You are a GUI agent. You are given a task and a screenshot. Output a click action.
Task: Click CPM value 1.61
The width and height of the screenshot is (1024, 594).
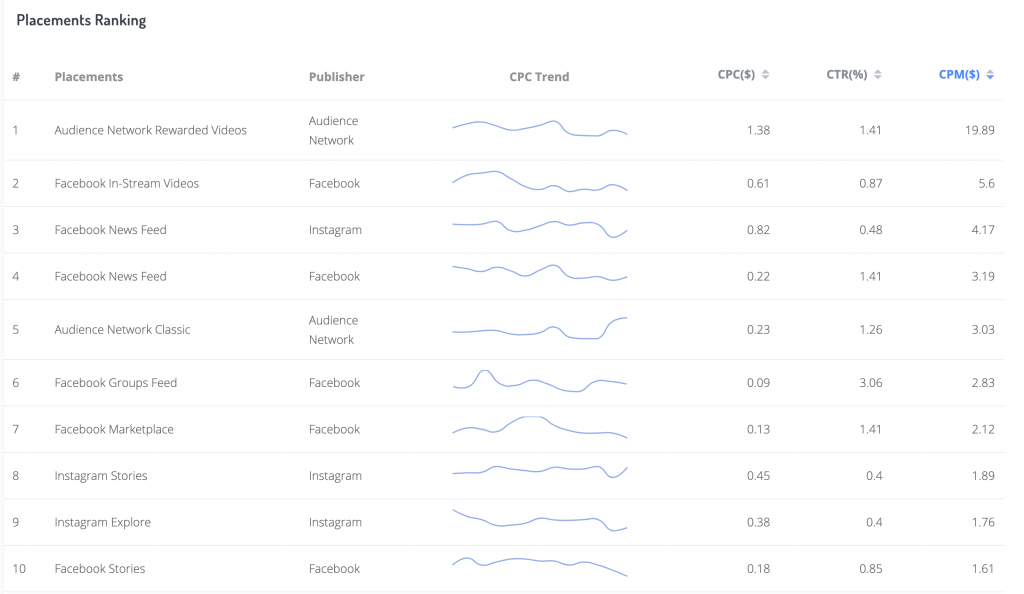pyautogui.click(x=983, y=569)
